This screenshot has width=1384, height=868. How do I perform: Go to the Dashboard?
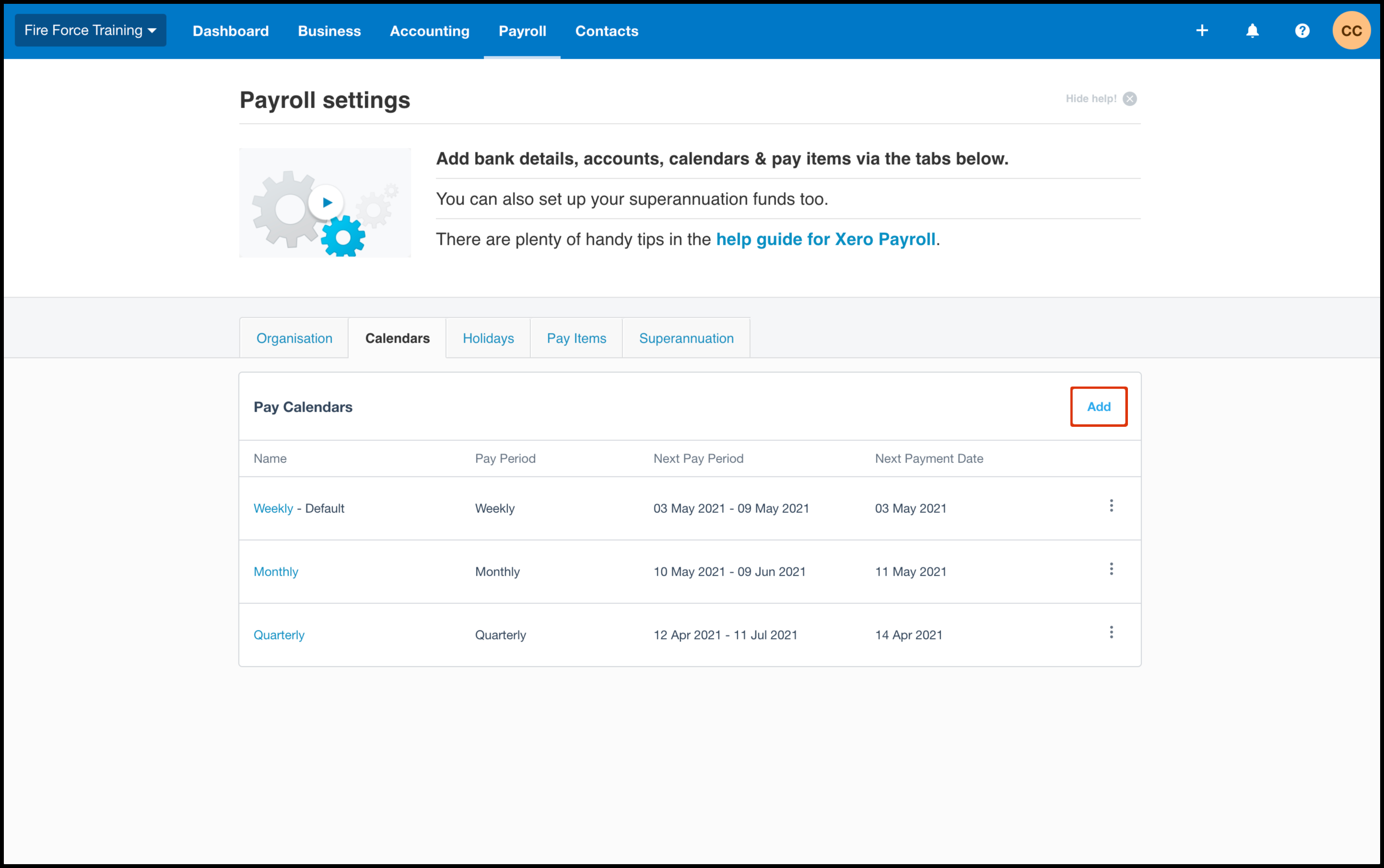pos(230,31)
